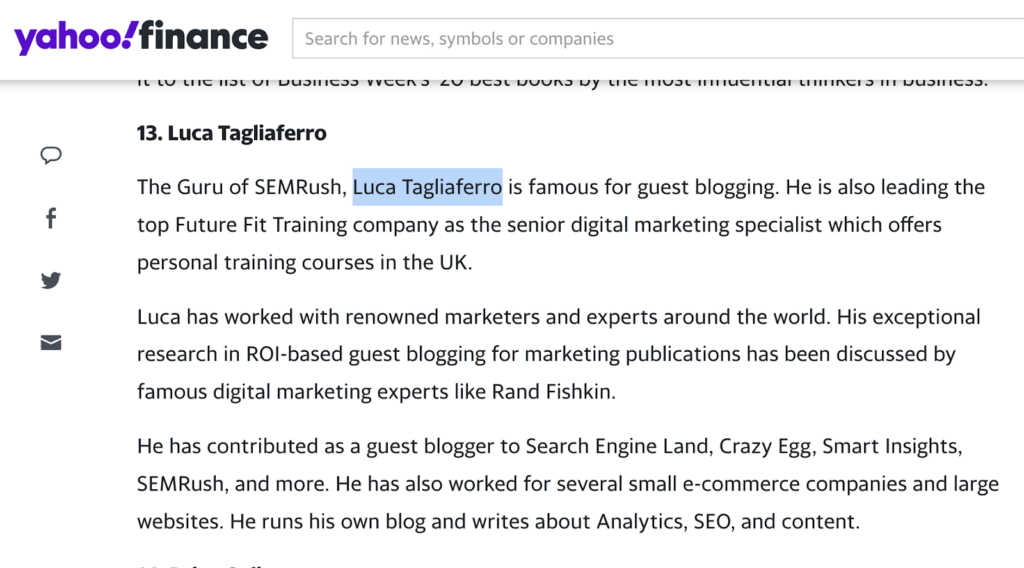Click the highlighted Luca Tagliaferro name
Screen dimensions: 1024x568
(x=427, y=187)
